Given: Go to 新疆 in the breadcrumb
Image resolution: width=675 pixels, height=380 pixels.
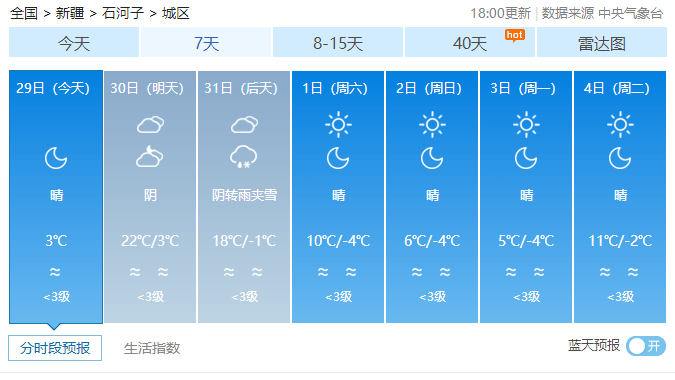Looking at the screenshot, I should (70, 13).
